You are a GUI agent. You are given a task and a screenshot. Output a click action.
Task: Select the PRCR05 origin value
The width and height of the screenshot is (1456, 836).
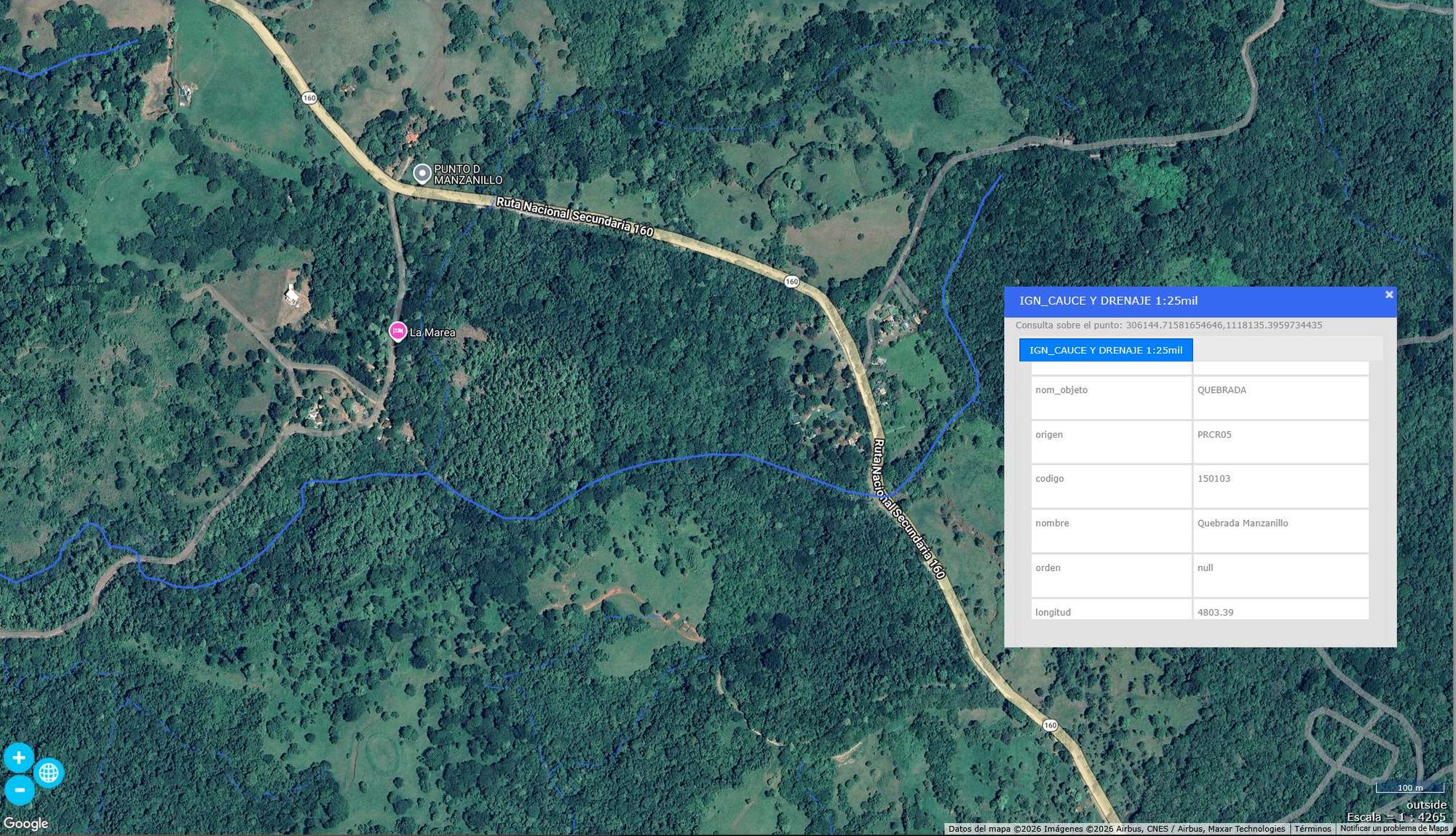1281,442
